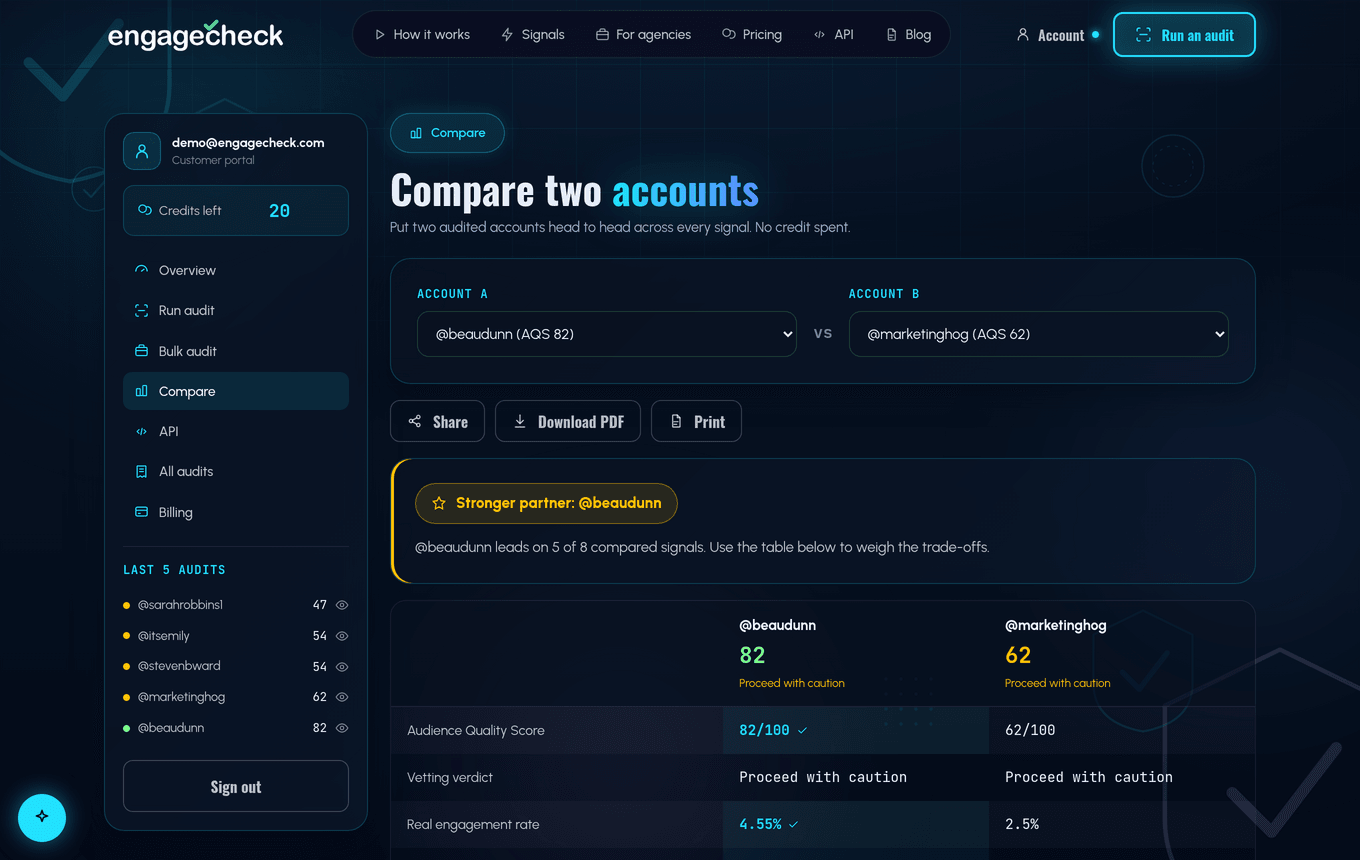This screenshot has width=1360, height=860.
Task: Open @beaudunn in last audits list
Action: [171, 728]
